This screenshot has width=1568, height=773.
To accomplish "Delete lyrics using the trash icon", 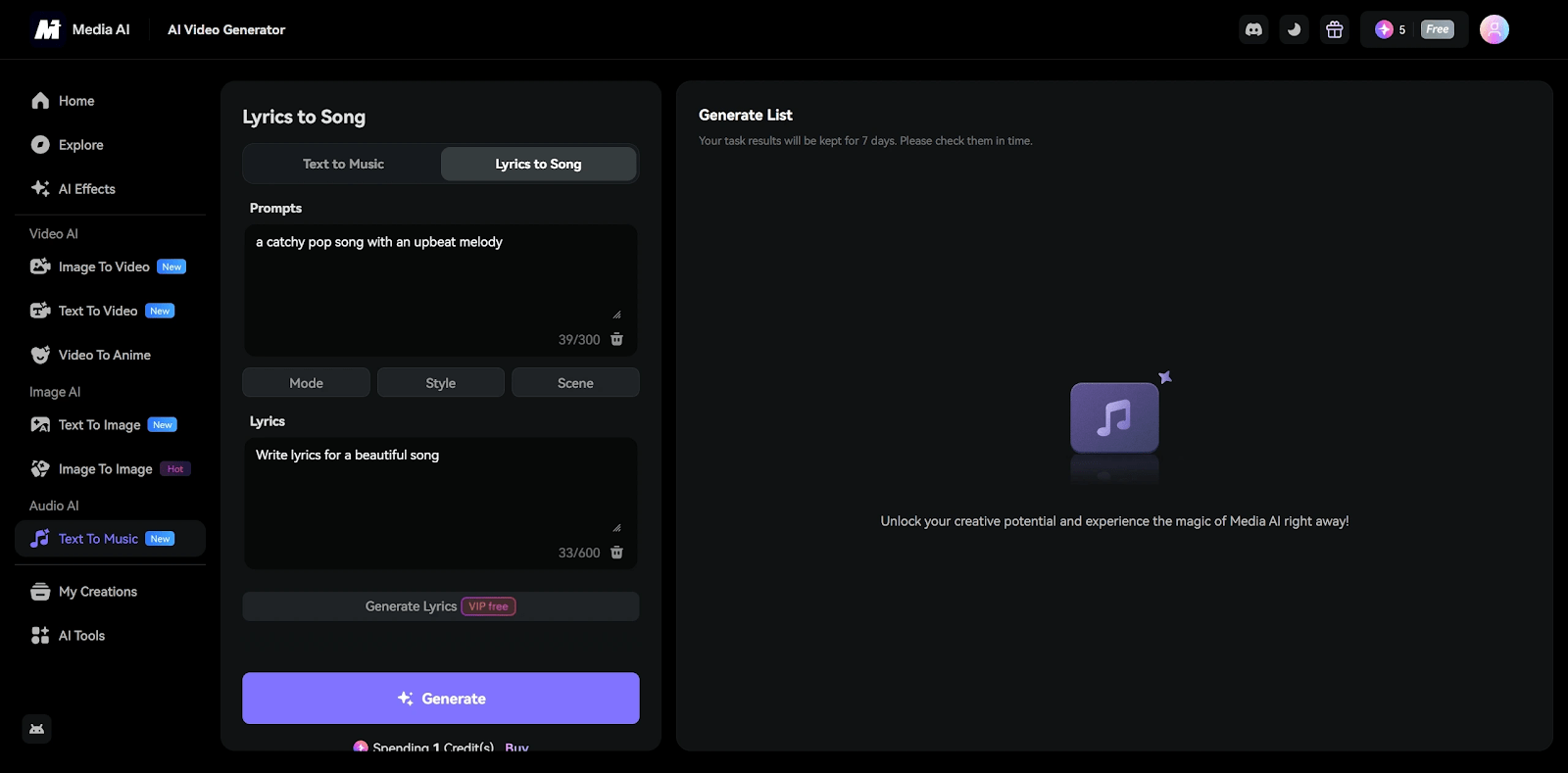I will pyautogui.click(x=616, y=553).
